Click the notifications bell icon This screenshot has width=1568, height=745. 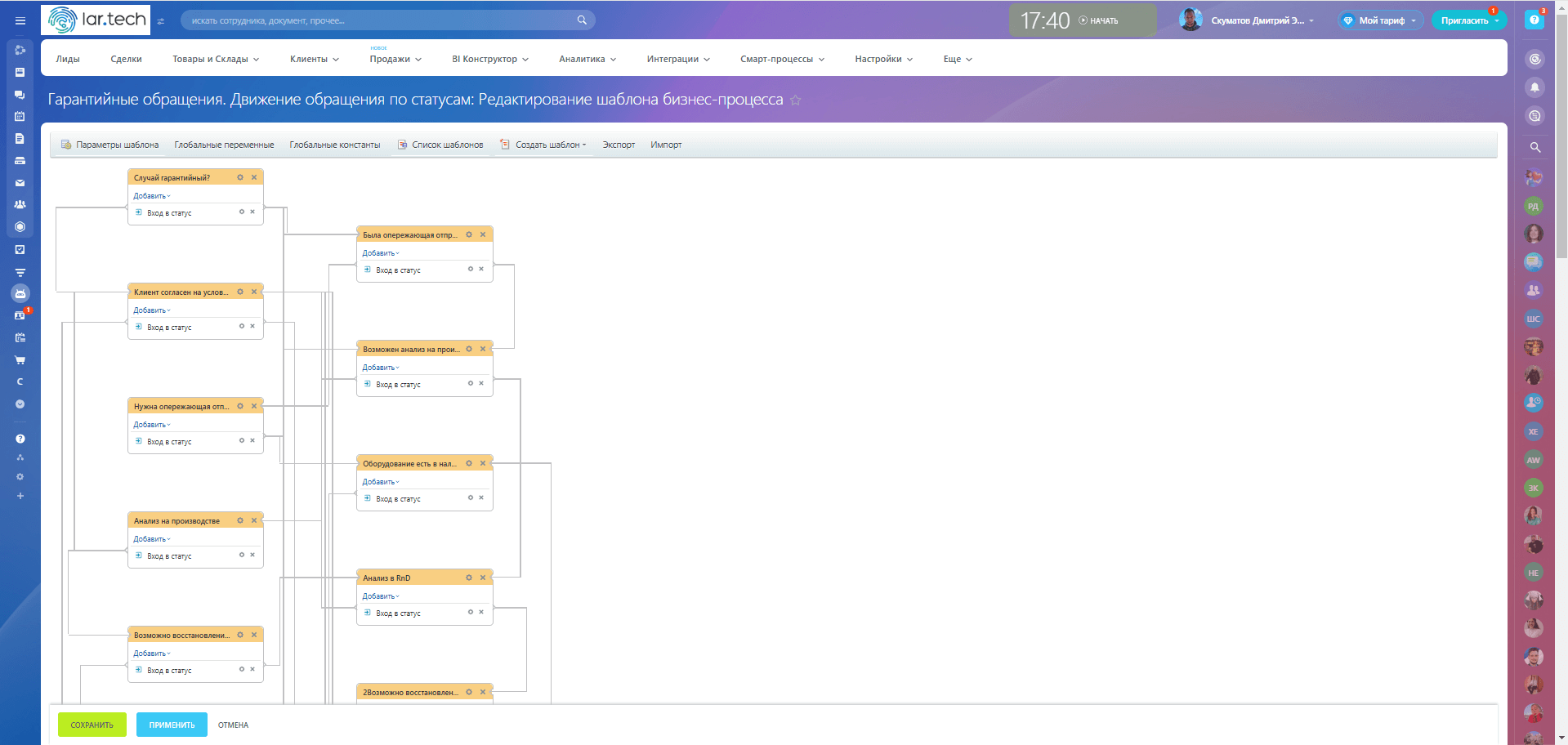[1534, 87]
